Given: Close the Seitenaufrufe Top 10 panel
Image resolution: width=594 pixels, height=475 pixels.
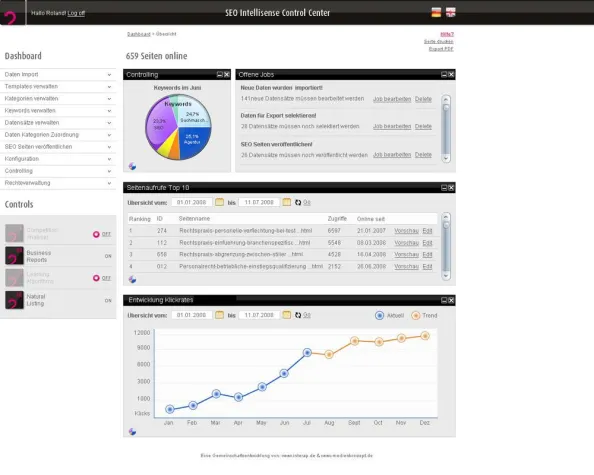Looking at the screenshot, I should tap(451, 188).
